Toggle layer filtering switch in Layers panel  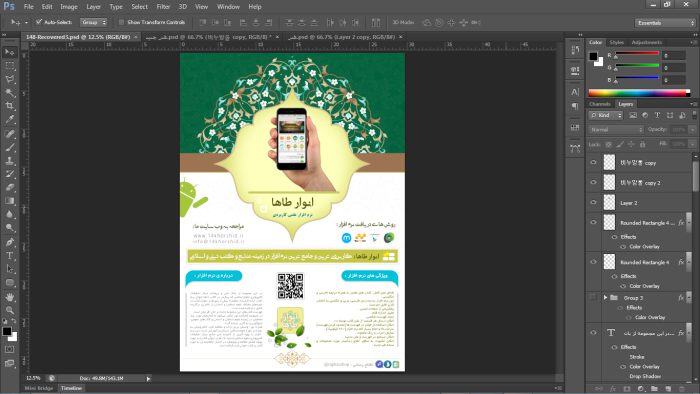click(x=694, y=115)
